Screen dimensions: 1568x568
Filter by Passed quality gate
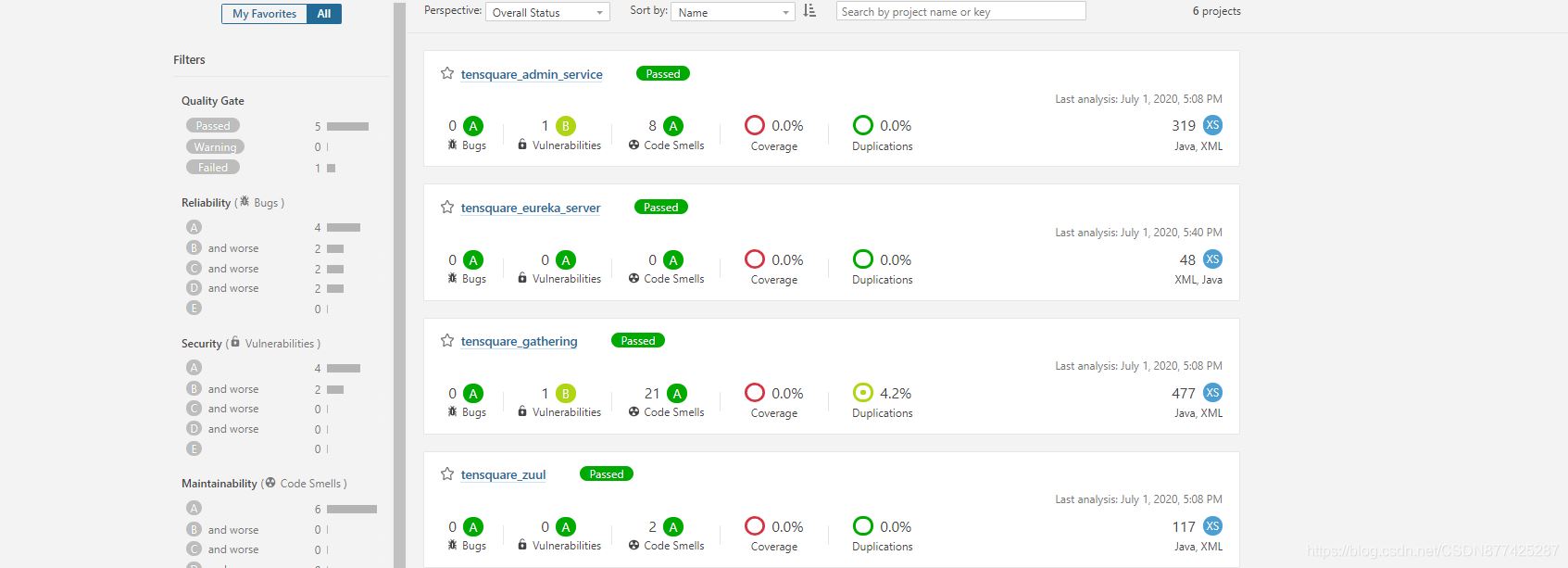click(x=213, y=126)
